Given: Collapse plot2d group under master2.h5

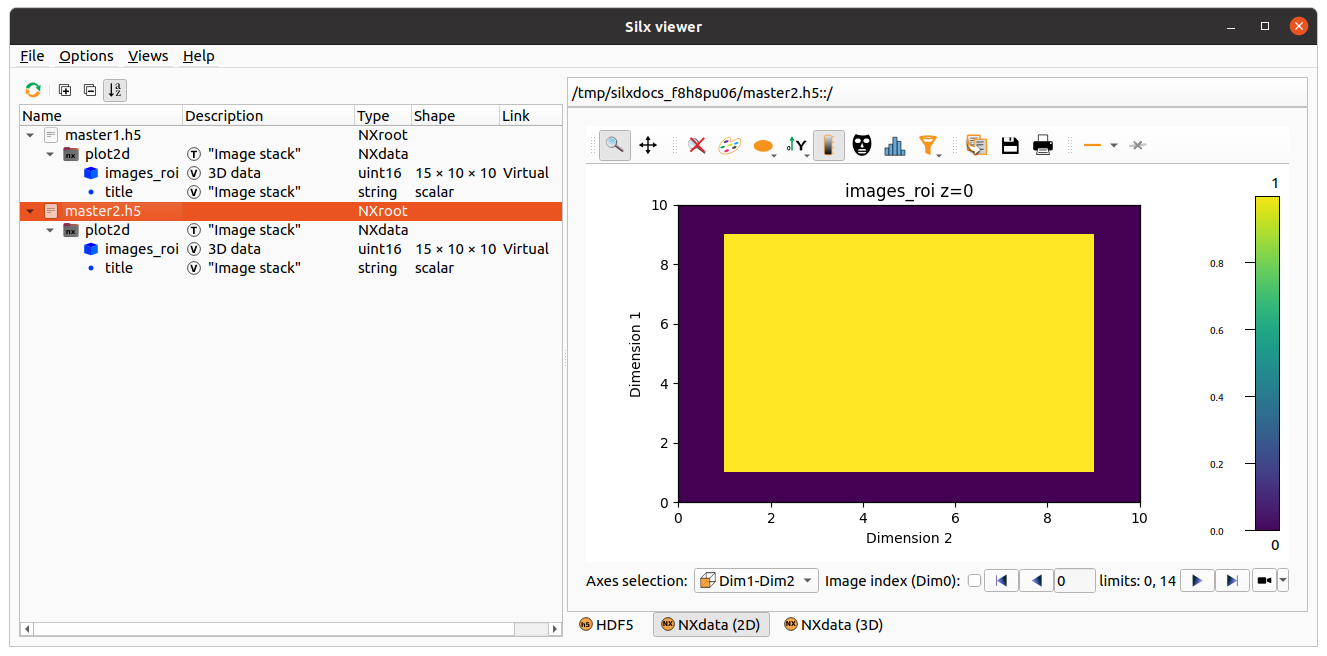Looking at the screenshot, I should tap(50, 230).
